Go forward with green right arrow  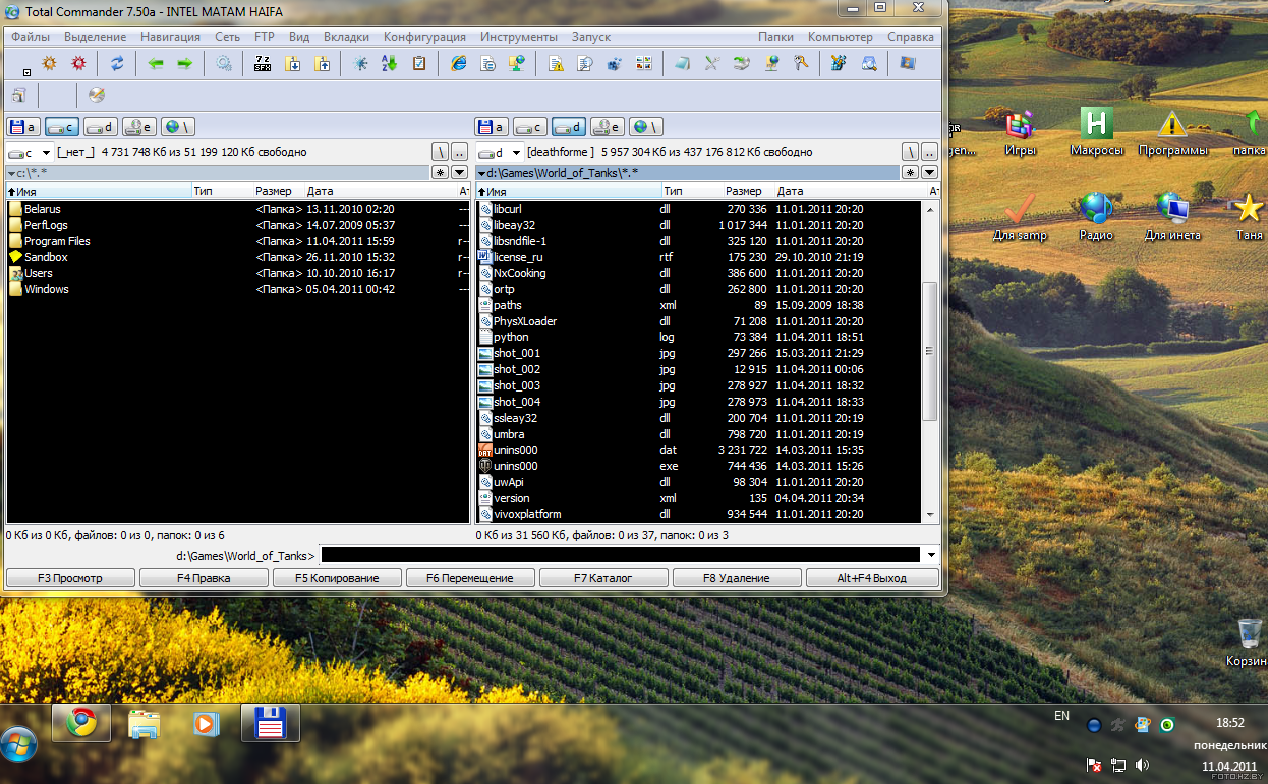[x=184, y=63]
